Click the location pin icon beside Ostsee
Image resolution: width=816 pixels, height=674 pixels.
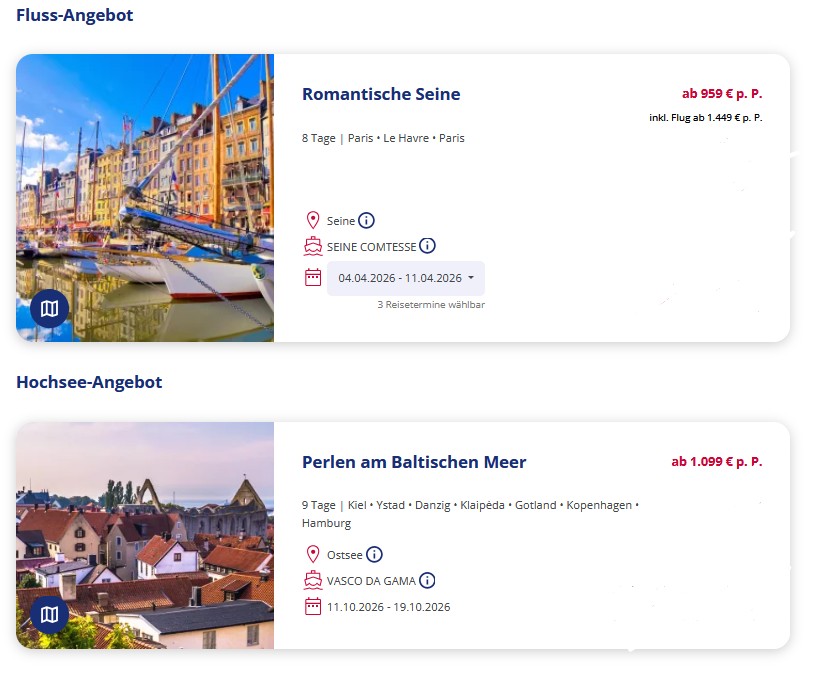pyautogui.click(x=313, y=554)
